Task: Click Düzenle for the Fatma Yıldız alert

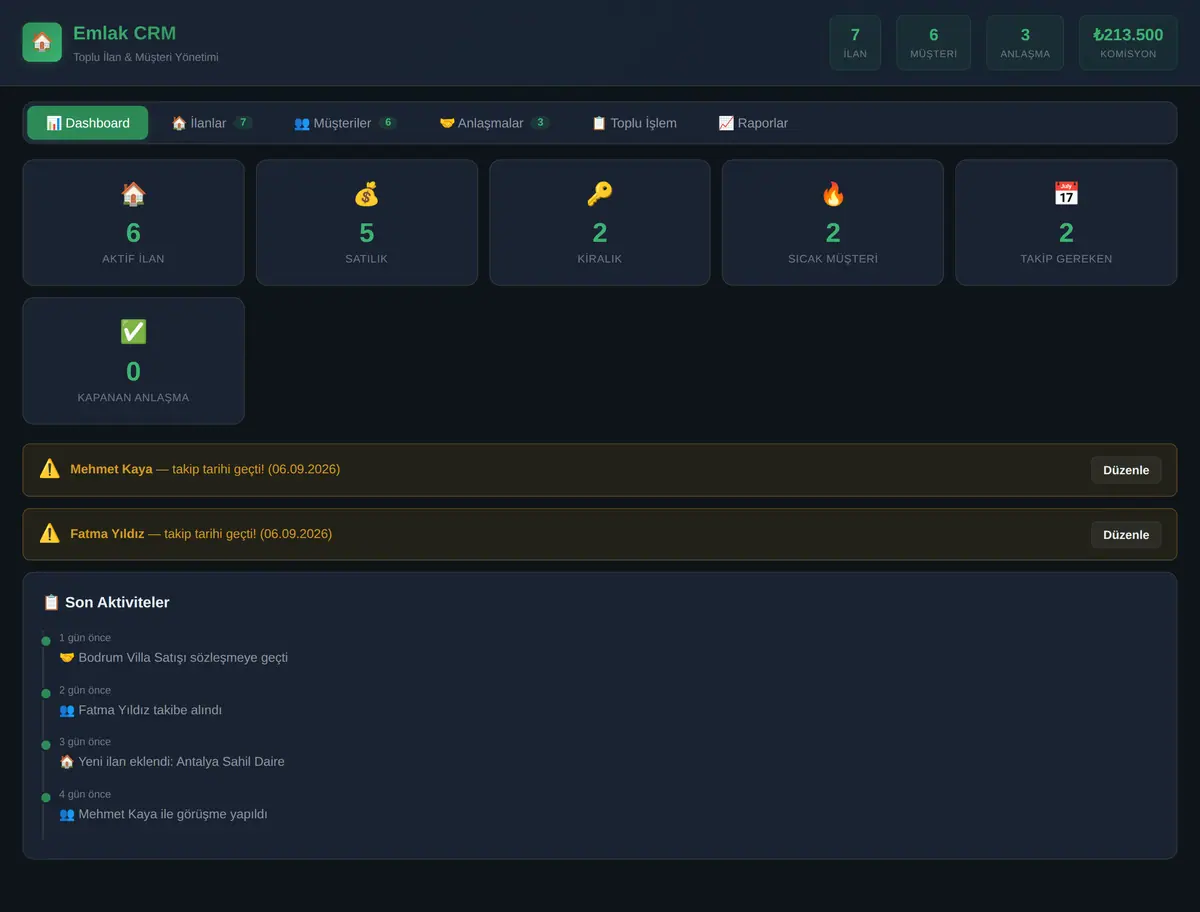Action: [x=1126, y=535]
